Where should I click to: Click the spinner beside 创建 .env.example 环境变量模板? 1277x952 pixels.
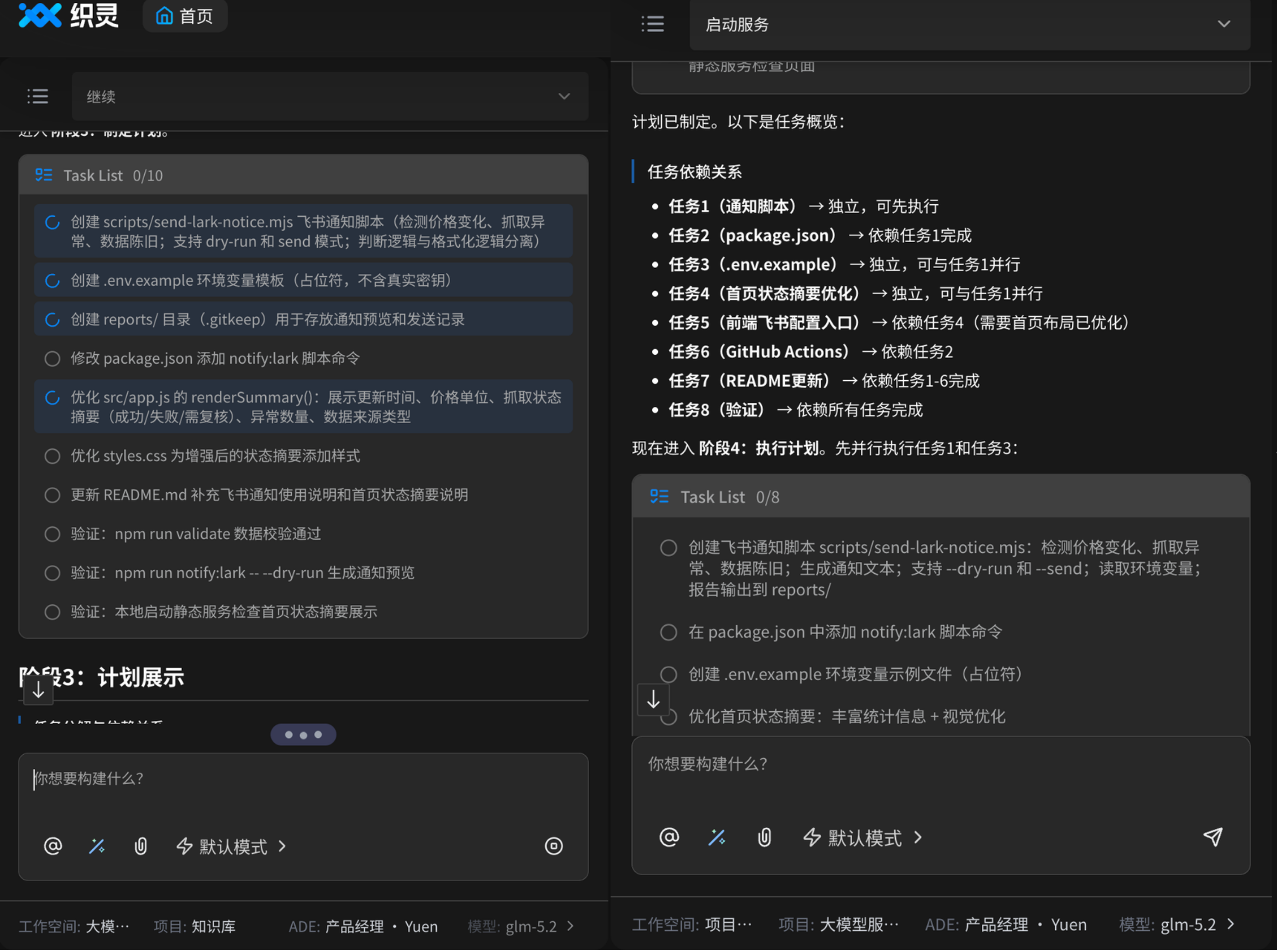point(52,280)
